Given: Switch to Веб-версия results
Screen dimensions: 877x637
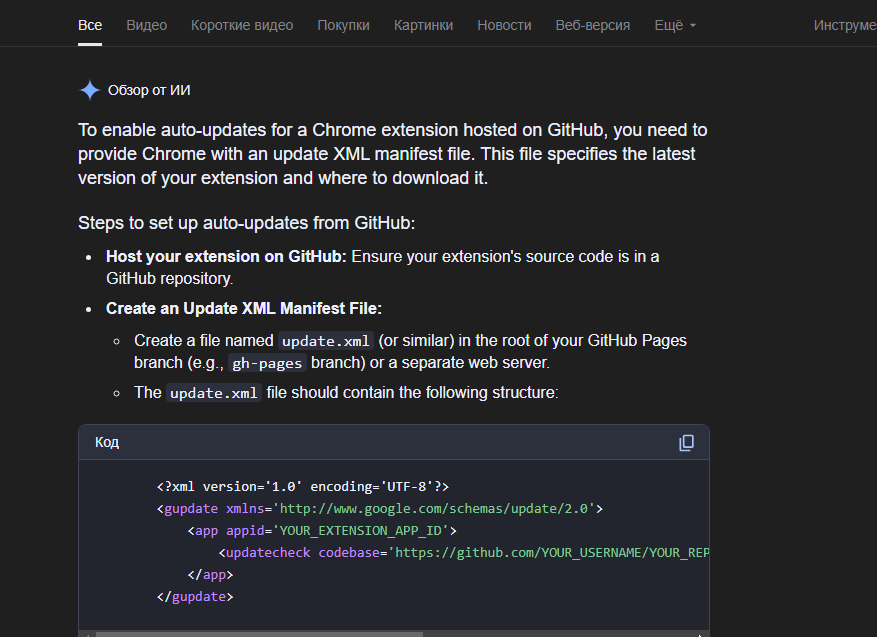Looking at the screenshot, I should [x=593, y=25].
